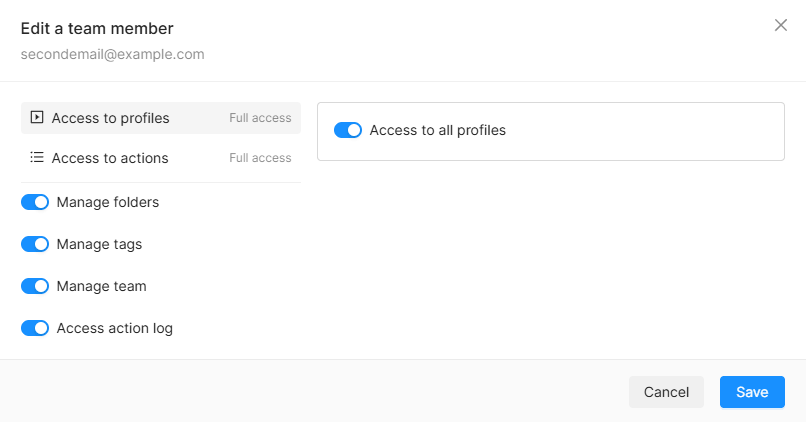Disable Access to all profiles toggle
The height and width of the screenshot is (422, 806).
pyautogui.click(x=348, y=130)
